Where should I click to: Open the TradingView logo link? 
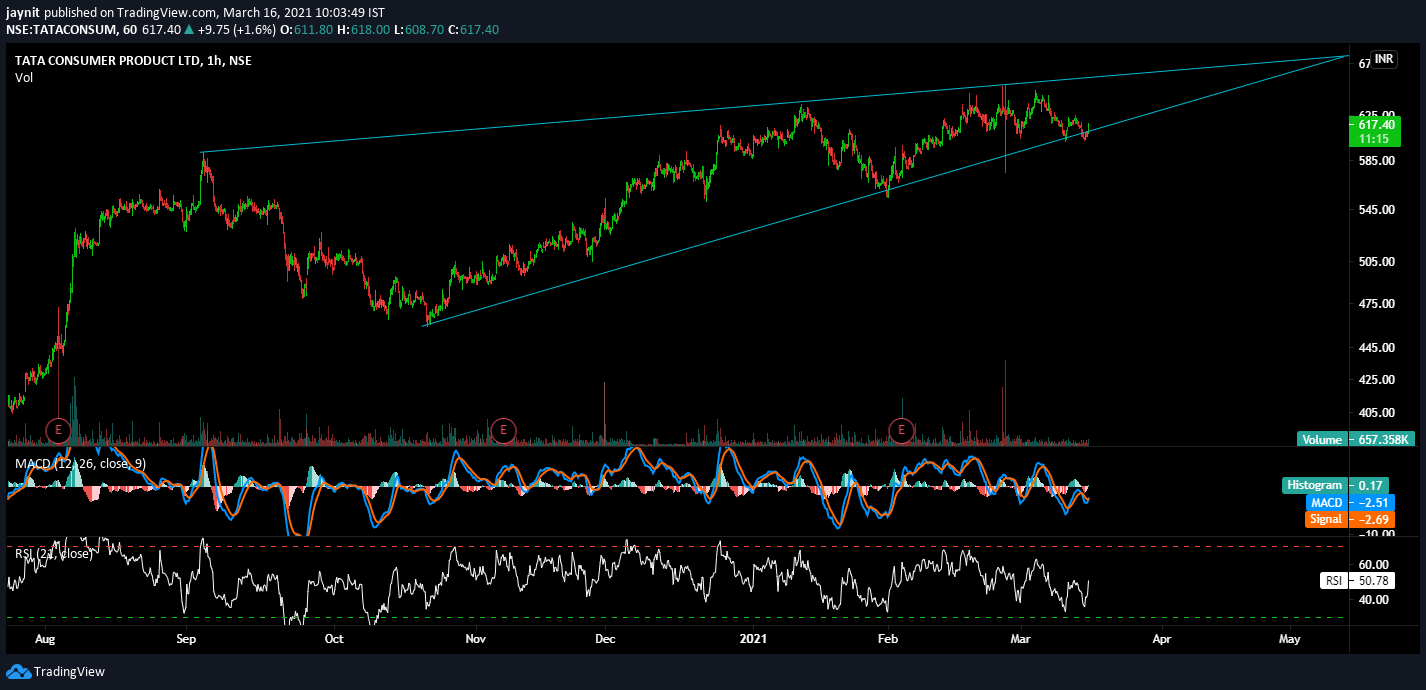click(x=56, y=672)
